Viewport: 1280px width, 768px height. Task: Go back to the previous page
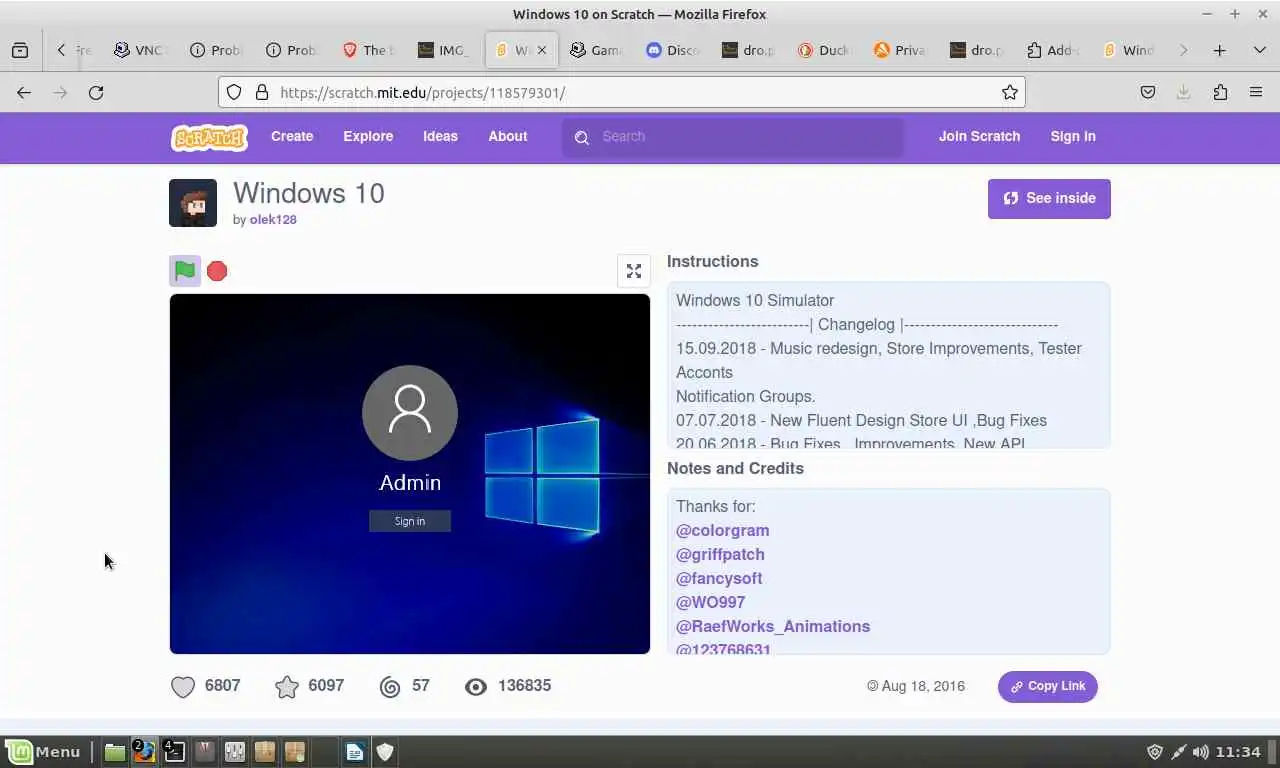tap(24, 92)
